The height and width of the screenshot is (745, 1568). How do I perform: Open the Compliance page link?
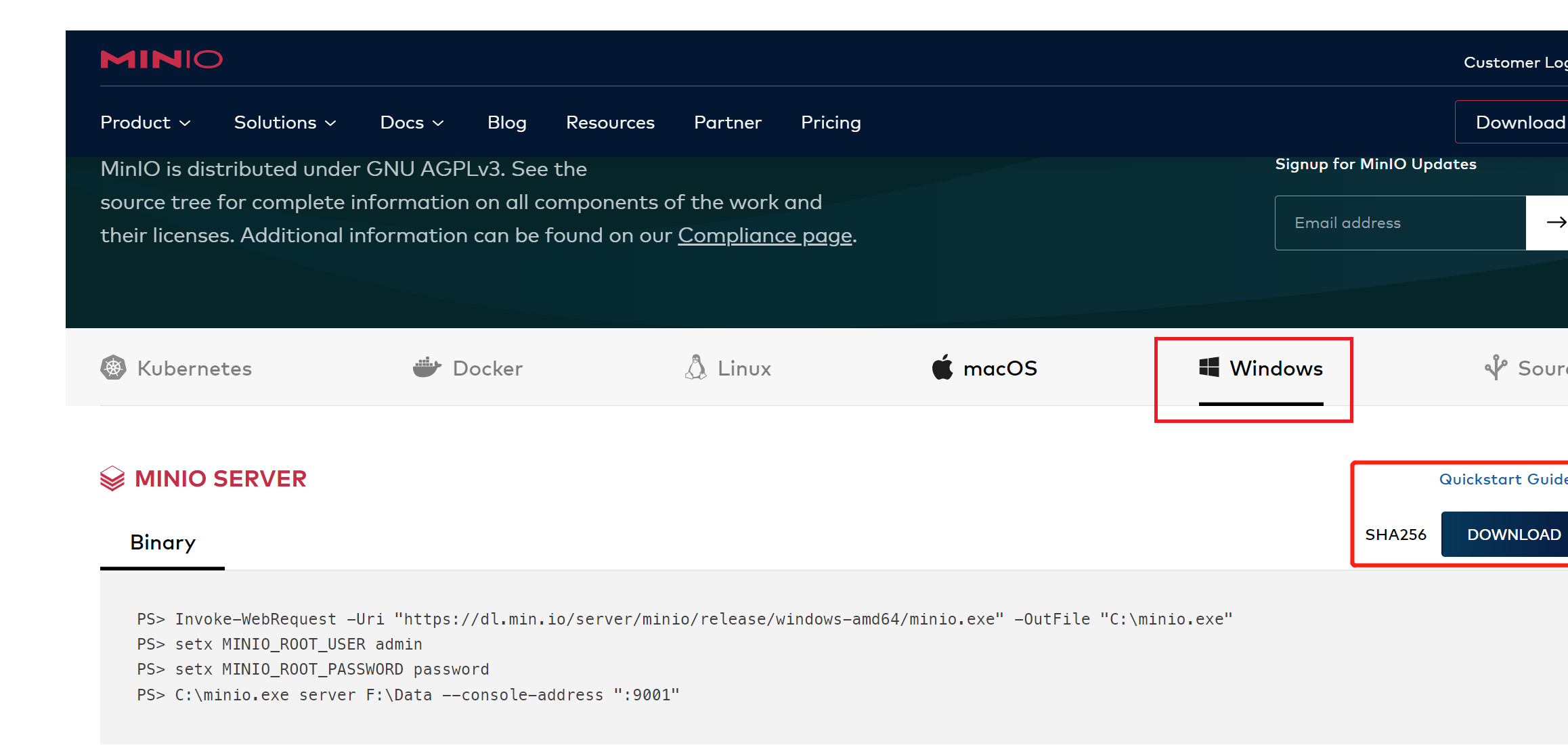(765, 235)
